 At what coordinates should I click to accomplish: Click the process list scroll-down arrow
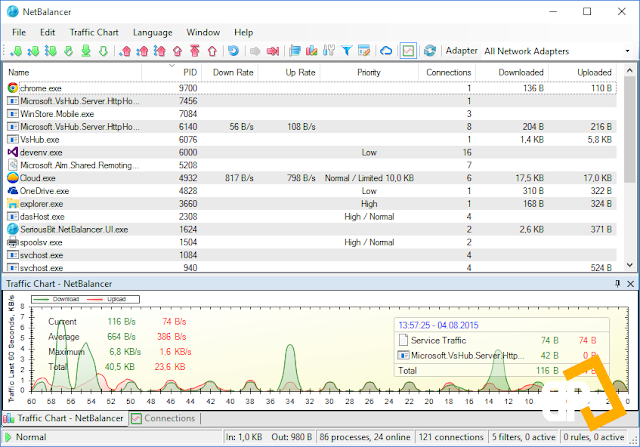[629, 265]
